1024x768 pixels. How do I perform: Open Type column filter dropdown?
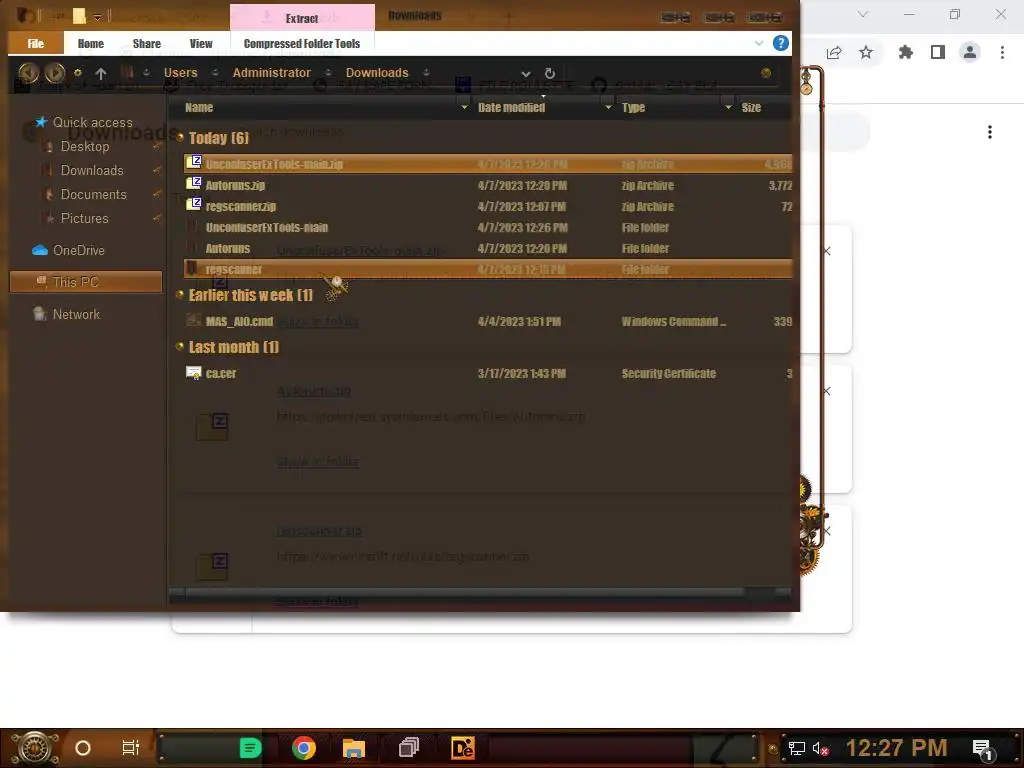click(728, 107)
